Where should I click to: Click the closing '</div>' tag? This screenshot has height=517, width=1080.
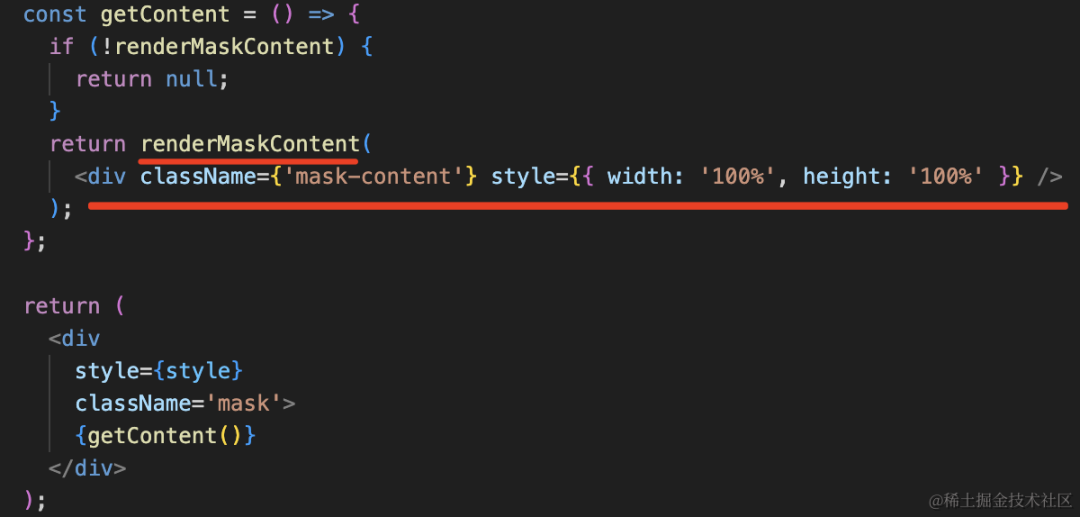click(x=87, y=468)
